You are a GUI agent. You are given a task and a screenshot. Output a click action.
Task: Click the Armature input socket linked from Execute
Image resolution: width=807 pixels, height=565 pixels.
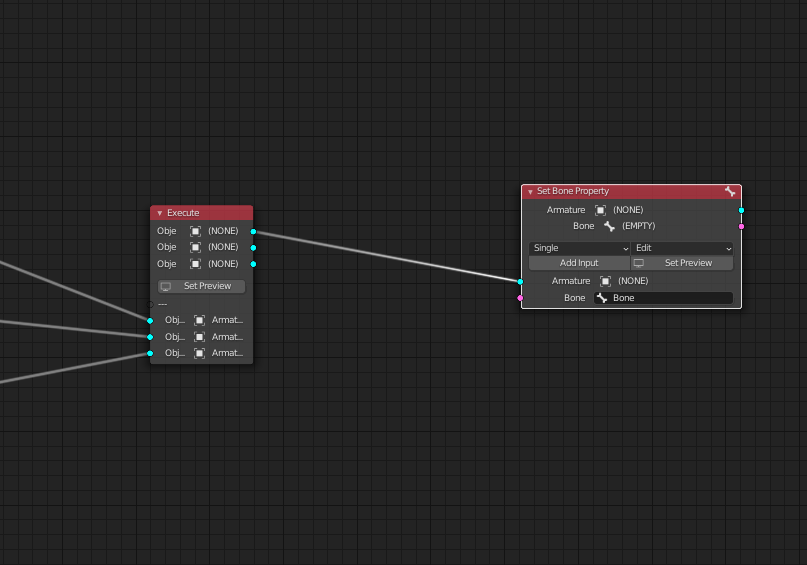(x=520, y=281)
